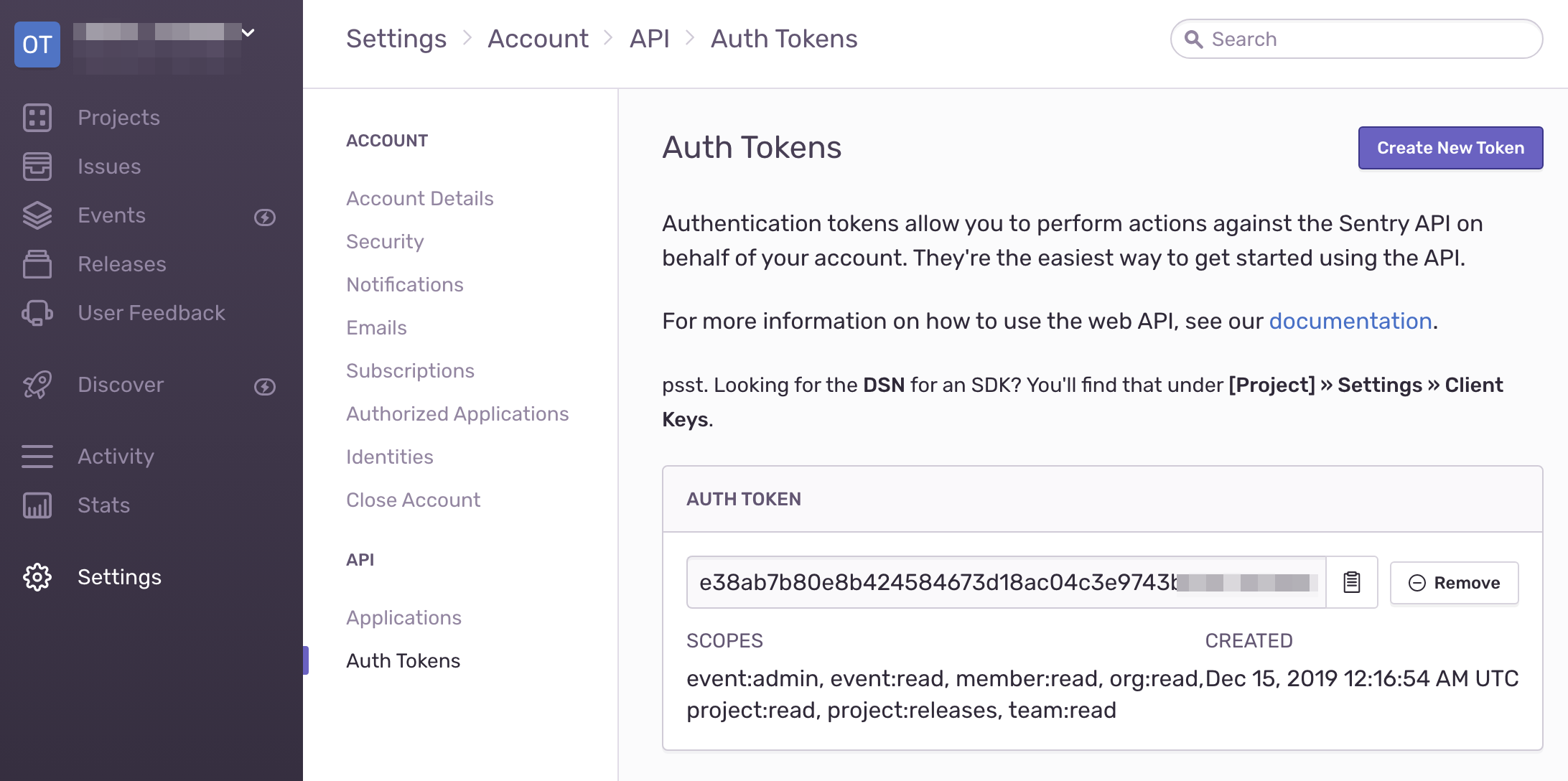Click the User Feedback headset icon
1568x781 pixels.
37,313
